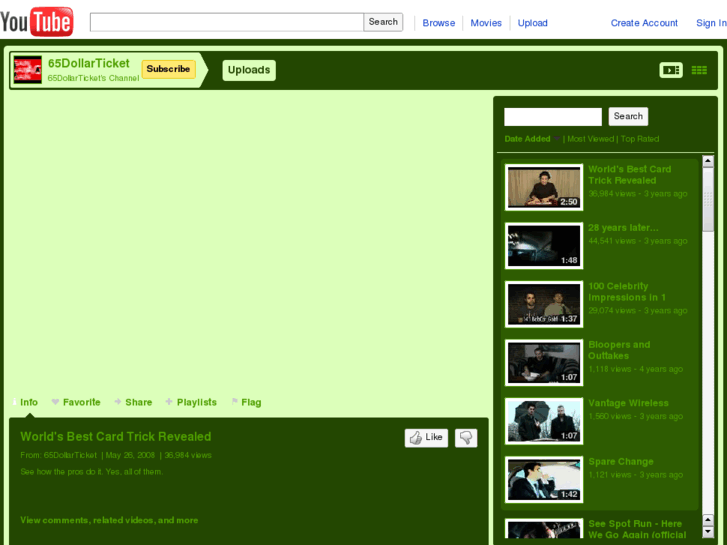Open the Flag tab label
The width and height of the screenshot is (727, 545).
click(x=251, y=402)
